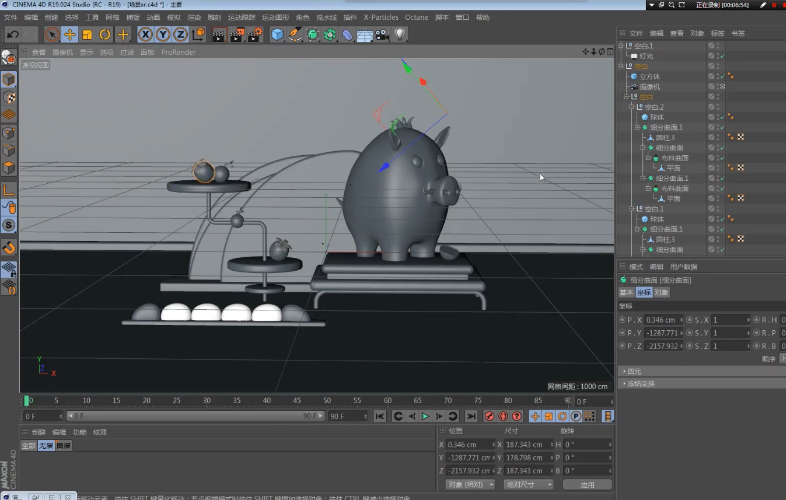Open the 绝对尺寸 dropdown
Image resolution: width=786 pixels, height=500 pixels.
(x=527, y=484)
